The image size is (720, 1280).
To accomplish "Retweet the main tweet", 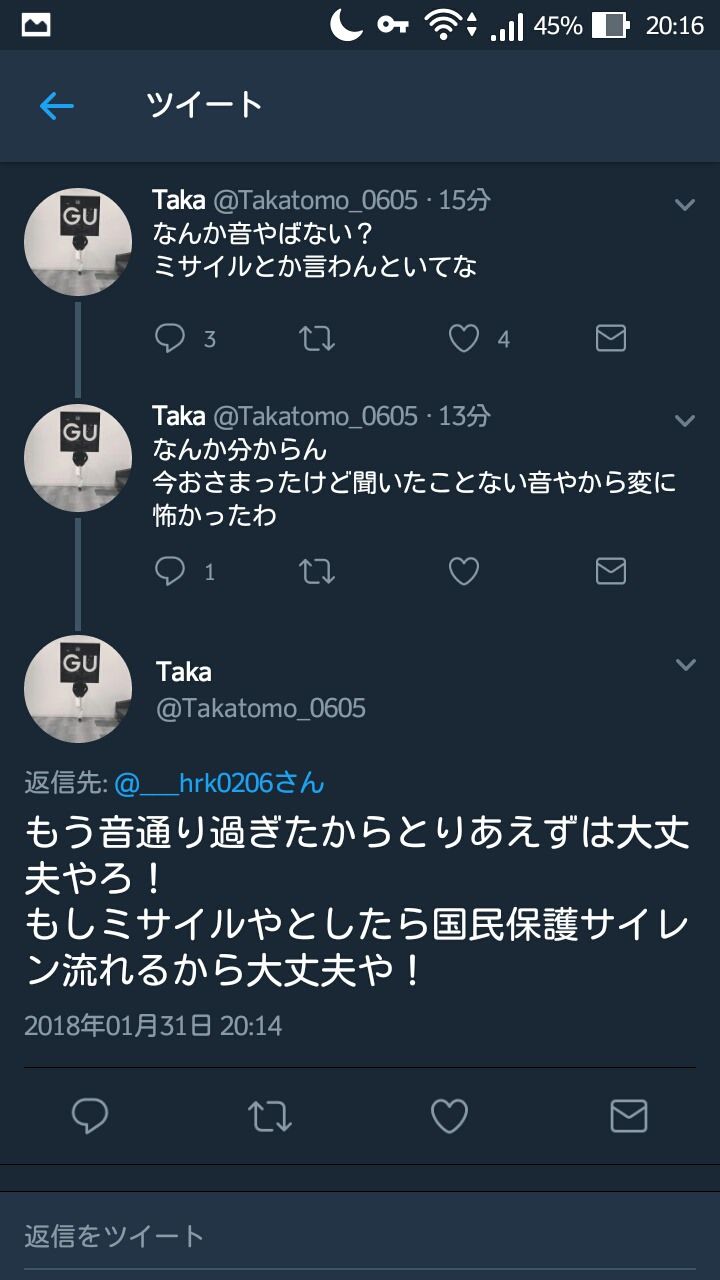I will pyautogui.click(x=269, y=1116).
